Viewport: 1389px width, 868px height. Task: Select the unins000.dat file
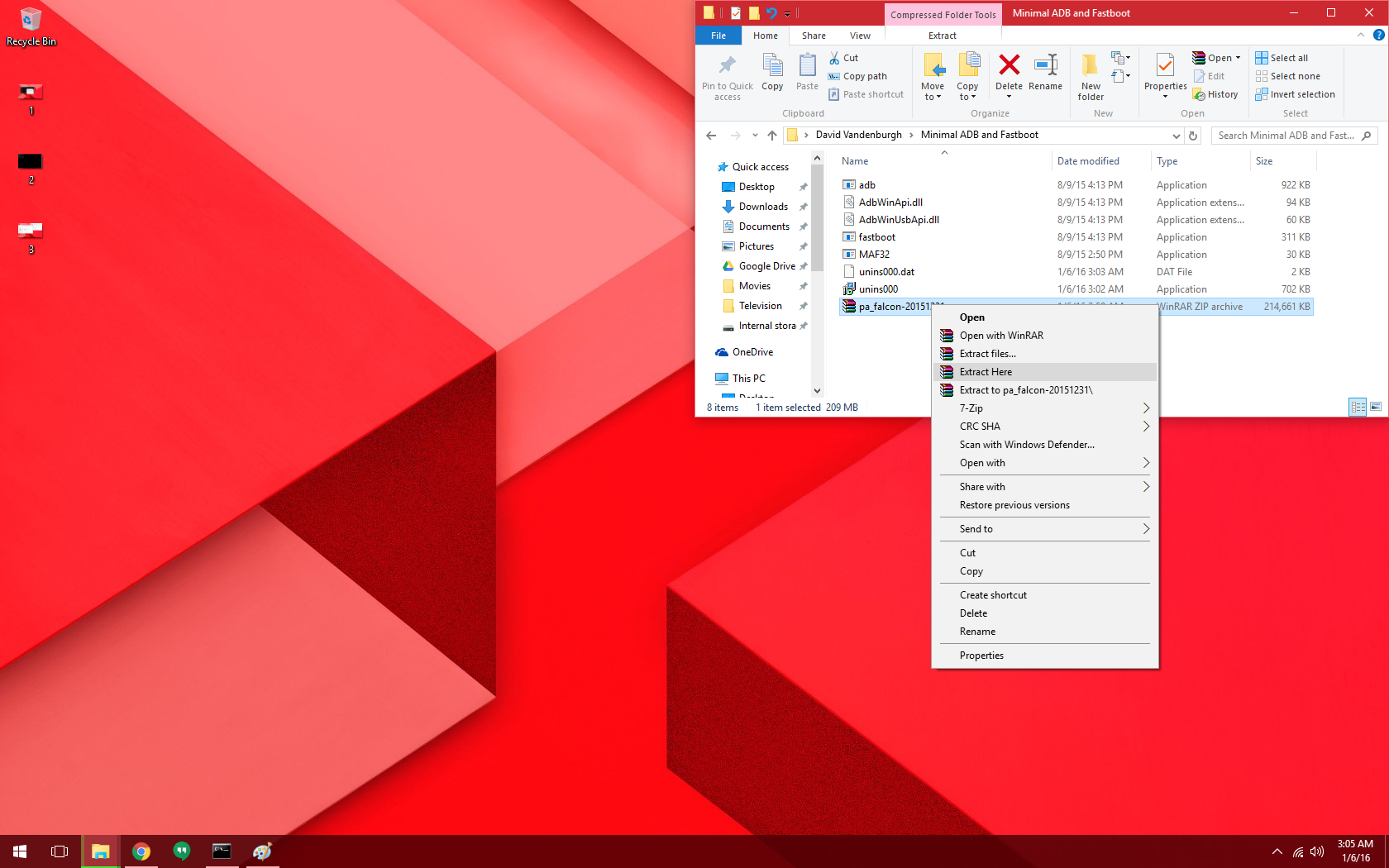tap(886, 272)
